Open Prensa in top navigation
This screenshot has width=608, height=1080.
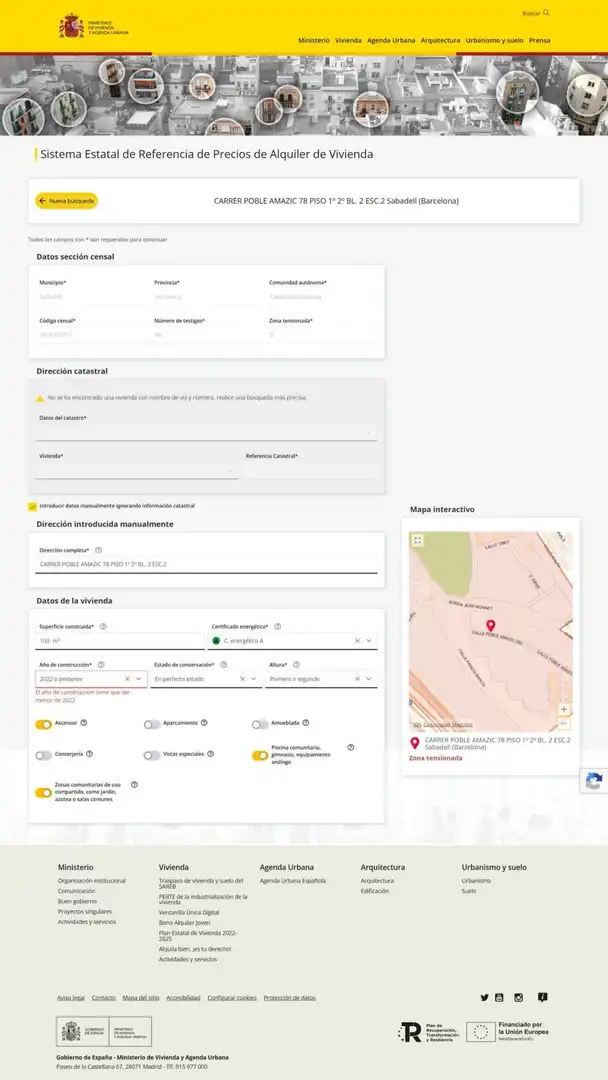pos(540,40)
